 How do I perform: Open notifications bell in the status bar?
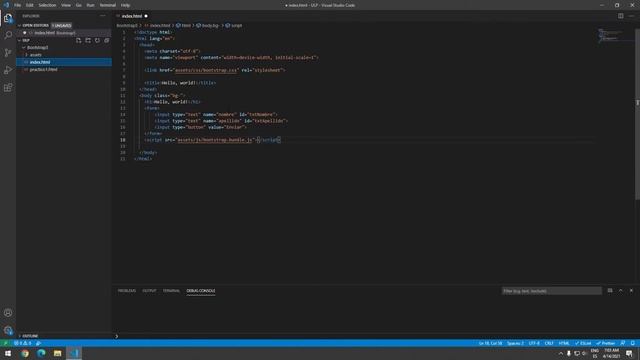coord(633,343)
